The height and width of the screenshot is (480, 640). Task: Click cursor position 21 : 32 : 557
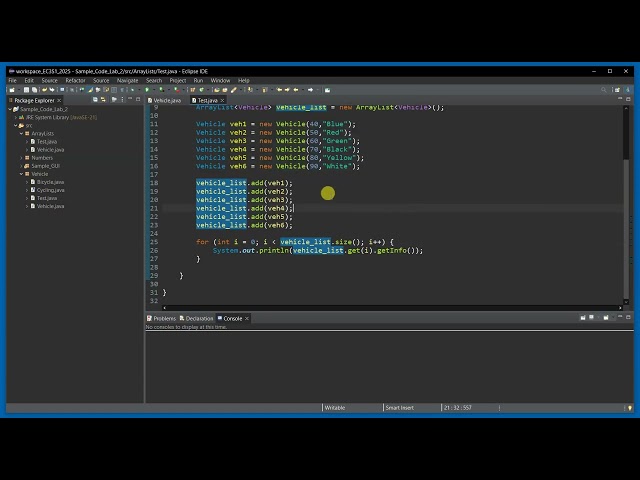point(458,408)
